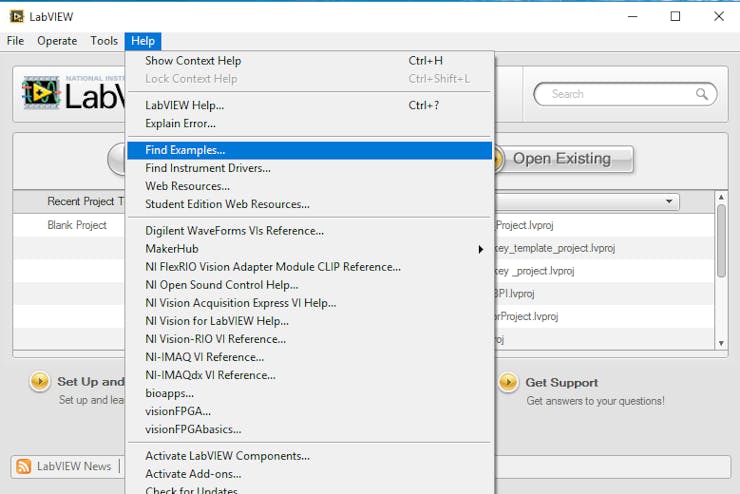Select Blank Project template

pyautogui.click(x=77, y=225)
